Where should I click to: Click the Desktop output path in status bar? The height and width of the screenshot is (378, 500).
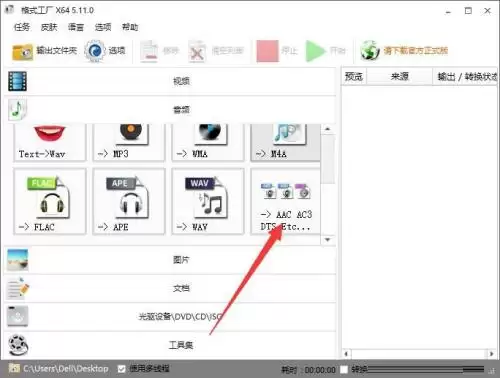(66, 369)
